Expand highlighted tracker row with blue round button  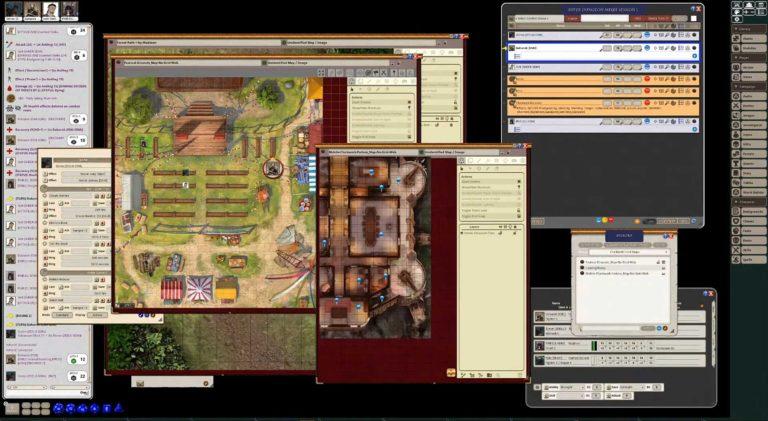(694, 56)
